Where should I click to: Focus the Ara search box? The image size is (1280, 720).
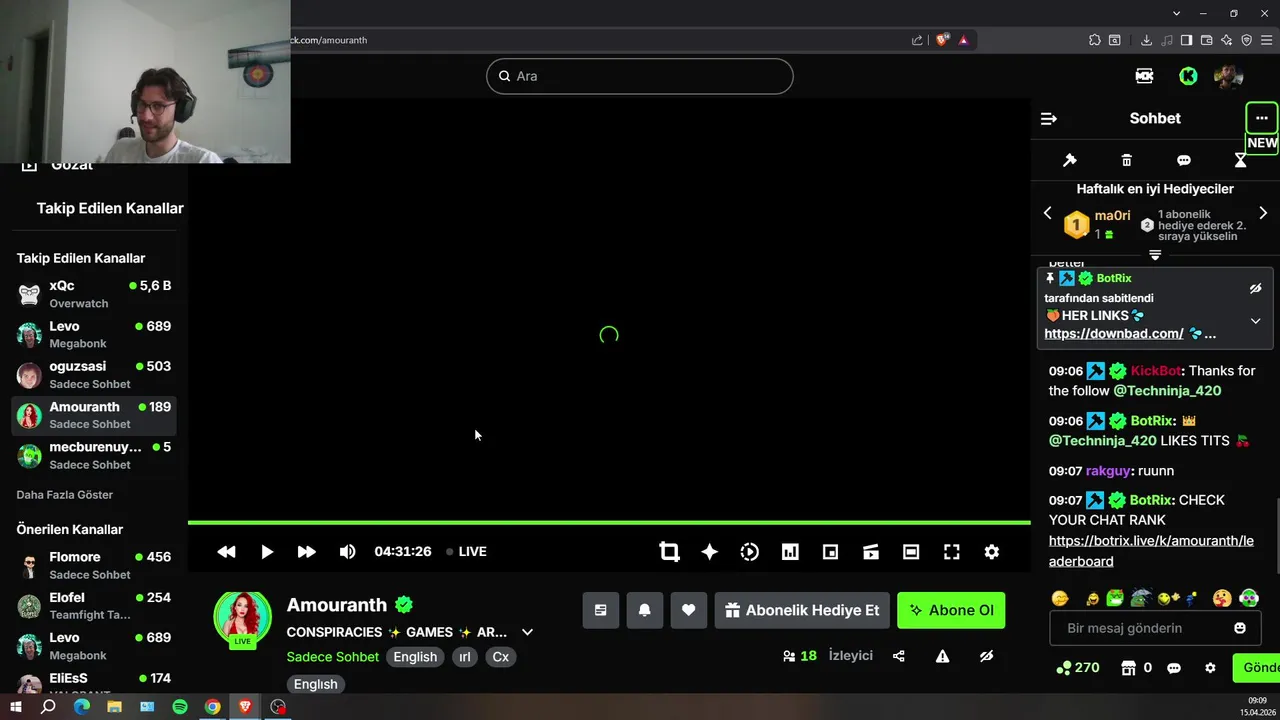(x=640, y=76)
